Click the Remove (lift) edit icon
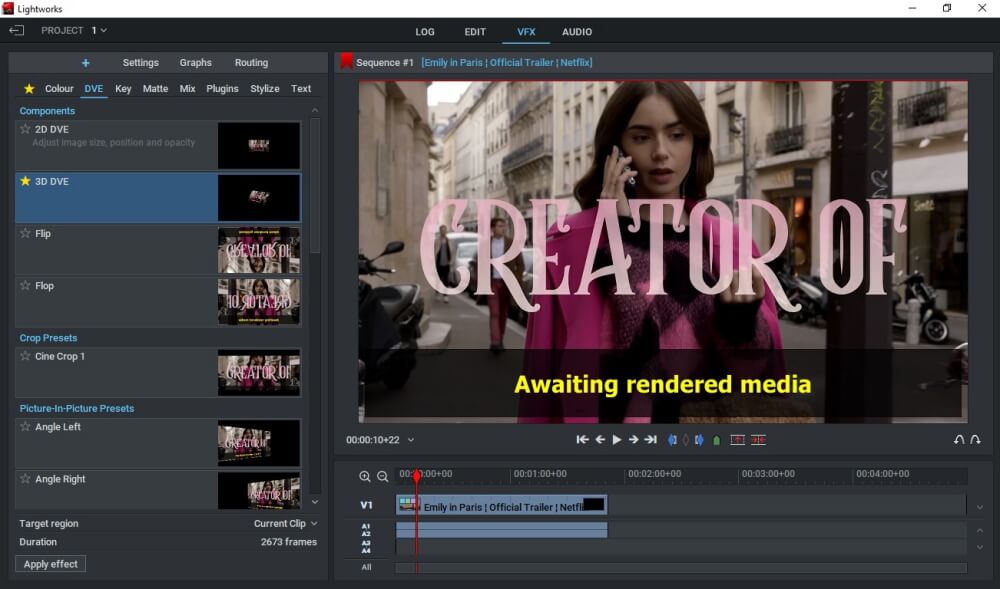This screenshot has height=589, width=1000. click(737, 440)
